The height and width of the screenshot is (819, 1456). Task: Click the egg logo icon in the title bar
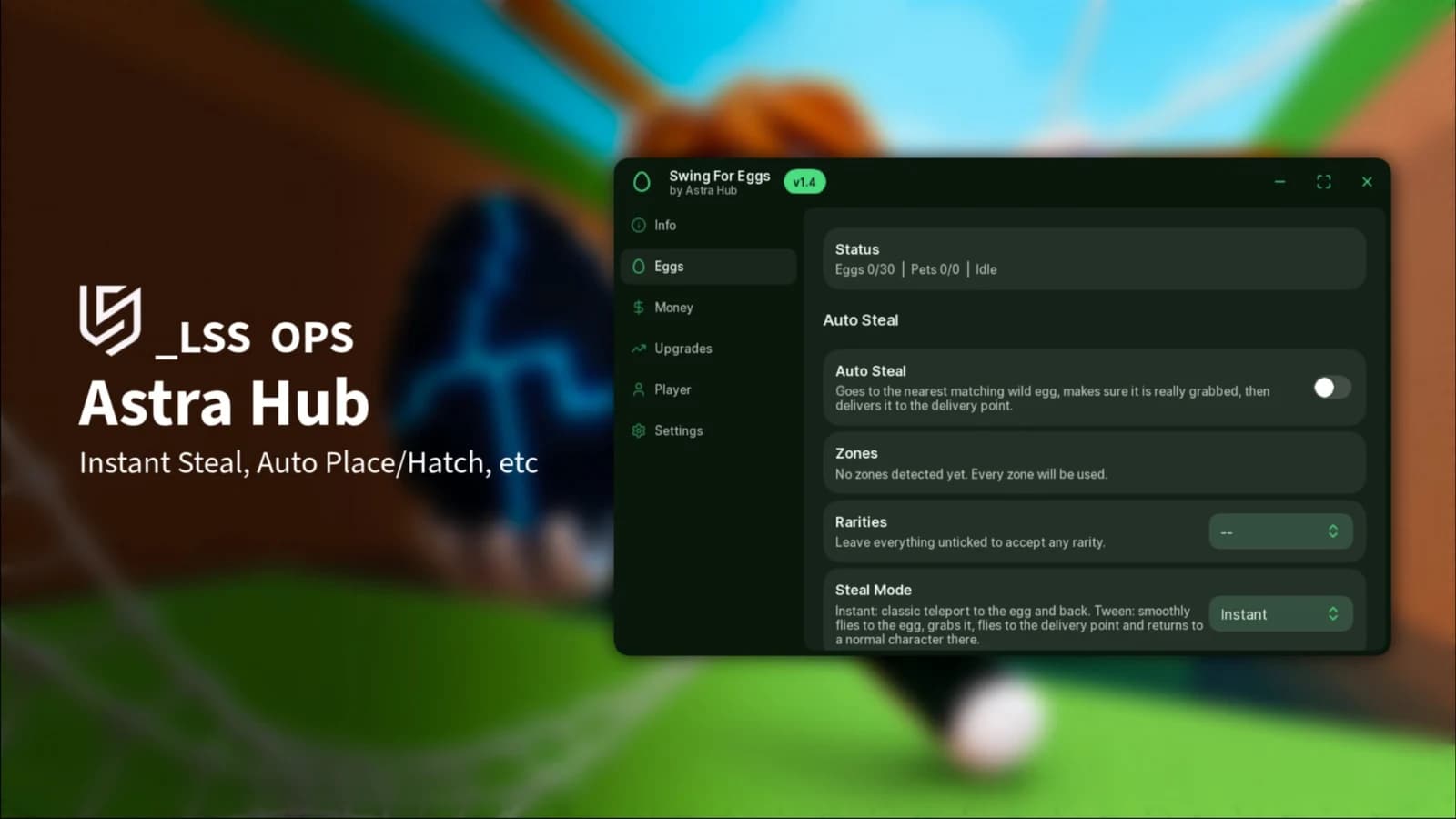click(642, 182)
